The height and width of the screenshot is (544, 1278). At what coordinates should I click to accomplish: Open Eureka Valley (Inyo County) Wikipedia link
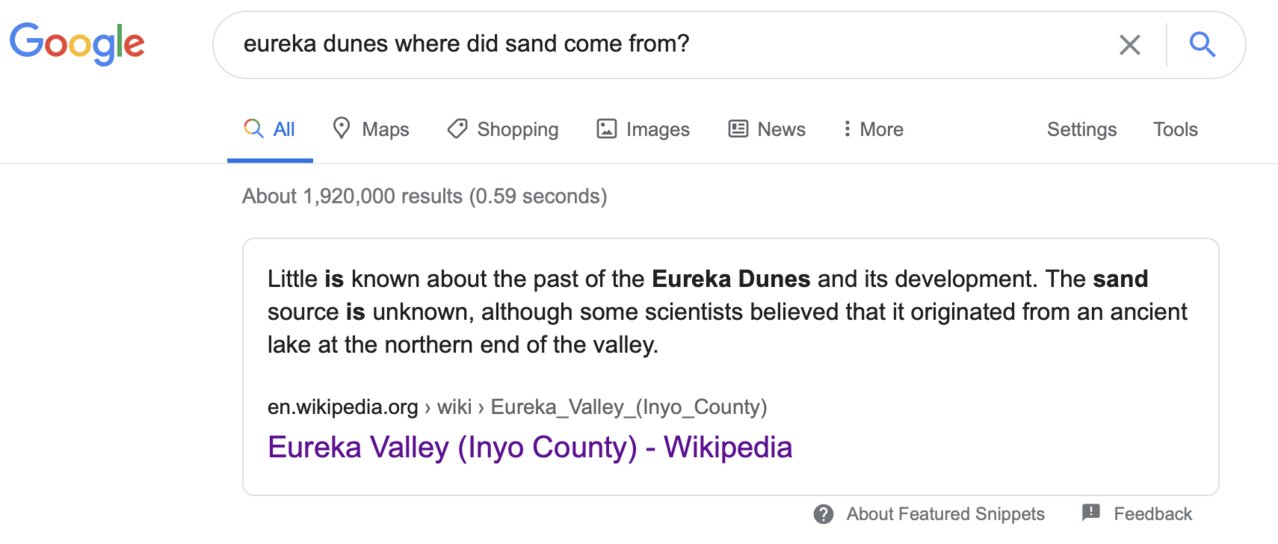coord(530,447)
